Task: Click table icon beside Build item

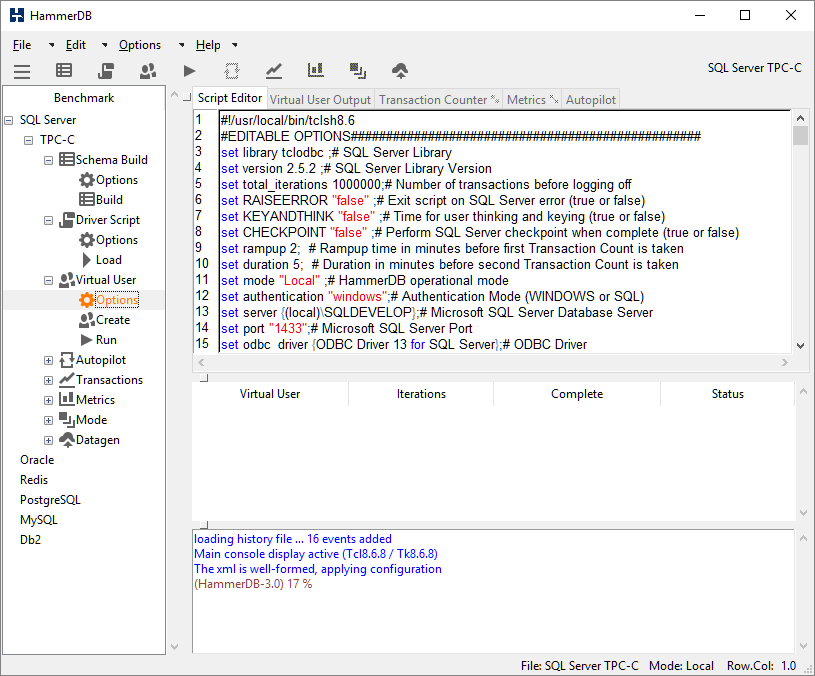Action: [x=87, y=200]
